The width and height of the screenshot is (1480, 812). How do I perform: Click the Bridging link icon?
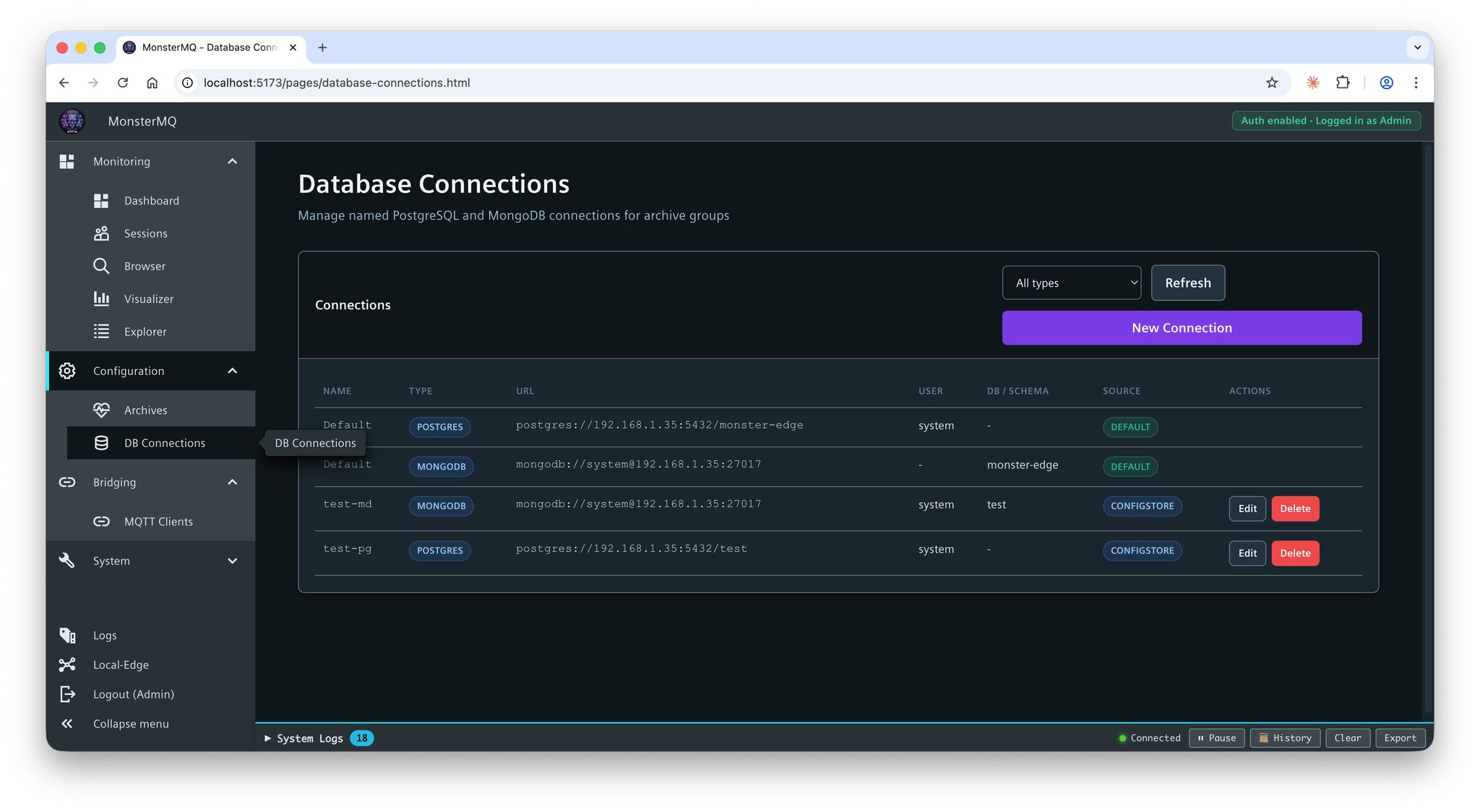(67, 482)
